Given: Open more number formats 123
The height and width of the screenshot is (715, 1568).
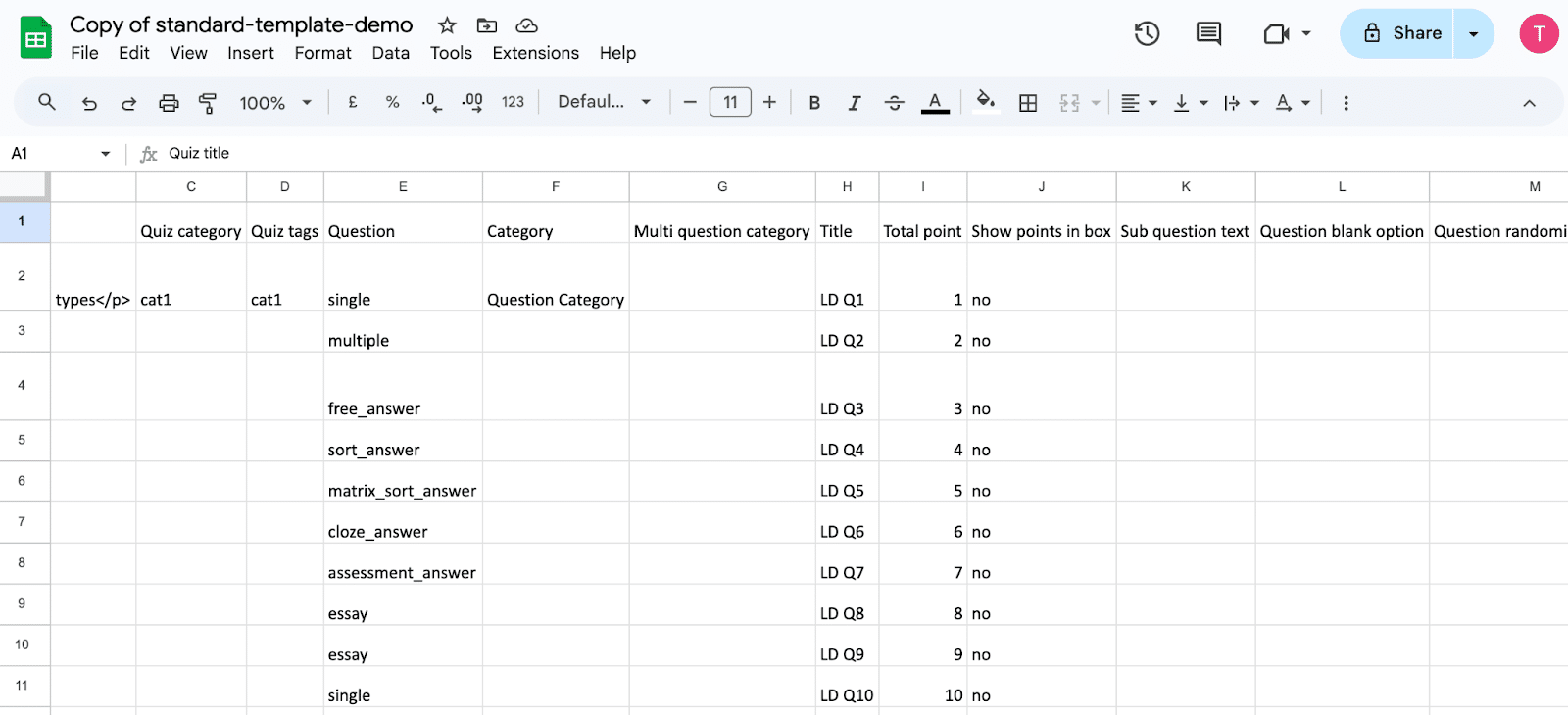Looking at the screenshot, I should click(x=513, y=102).
